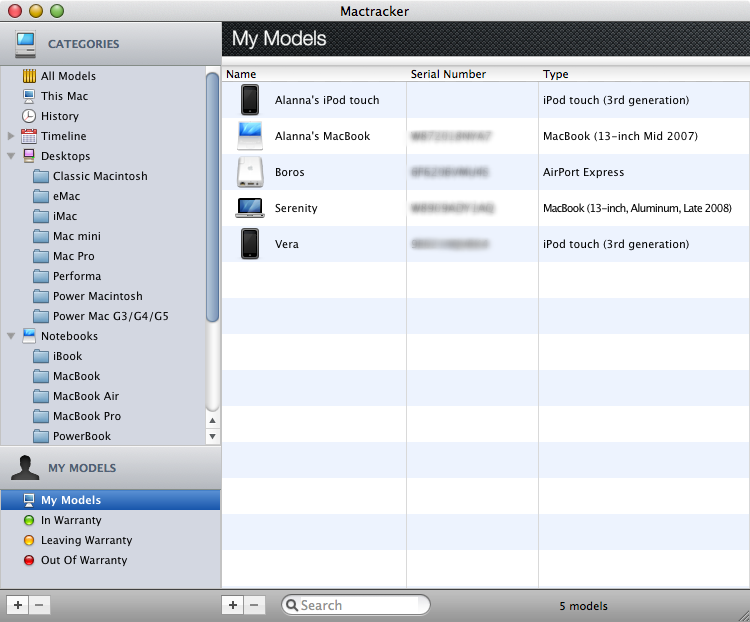Image resolution: width=750 pixels, height=622 pixels.
Task: Open All Models category icon
Action: 29,76
